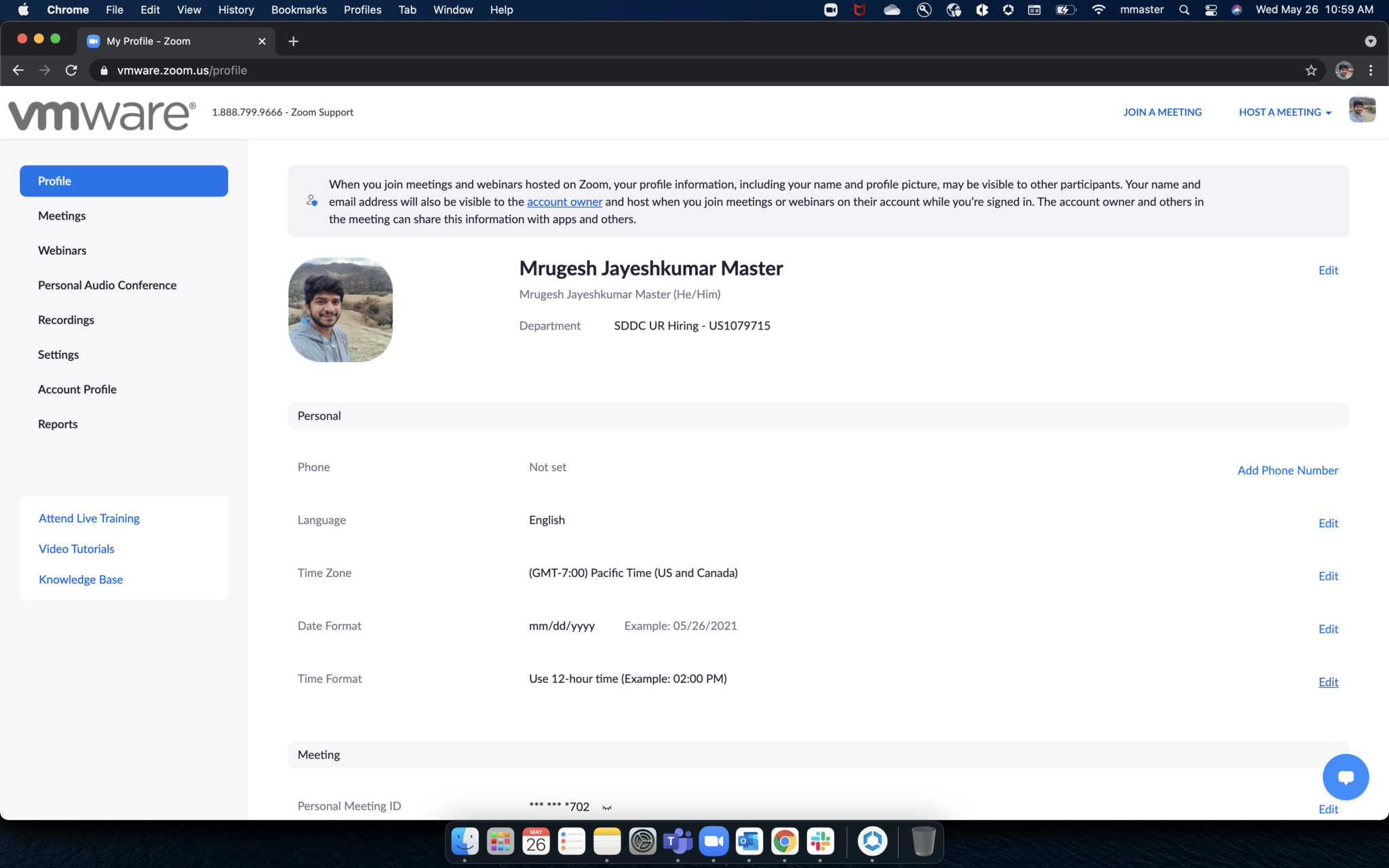Go to Settings in the sidebar
This screenshot has width=1389, height=868.
point(58,355)
